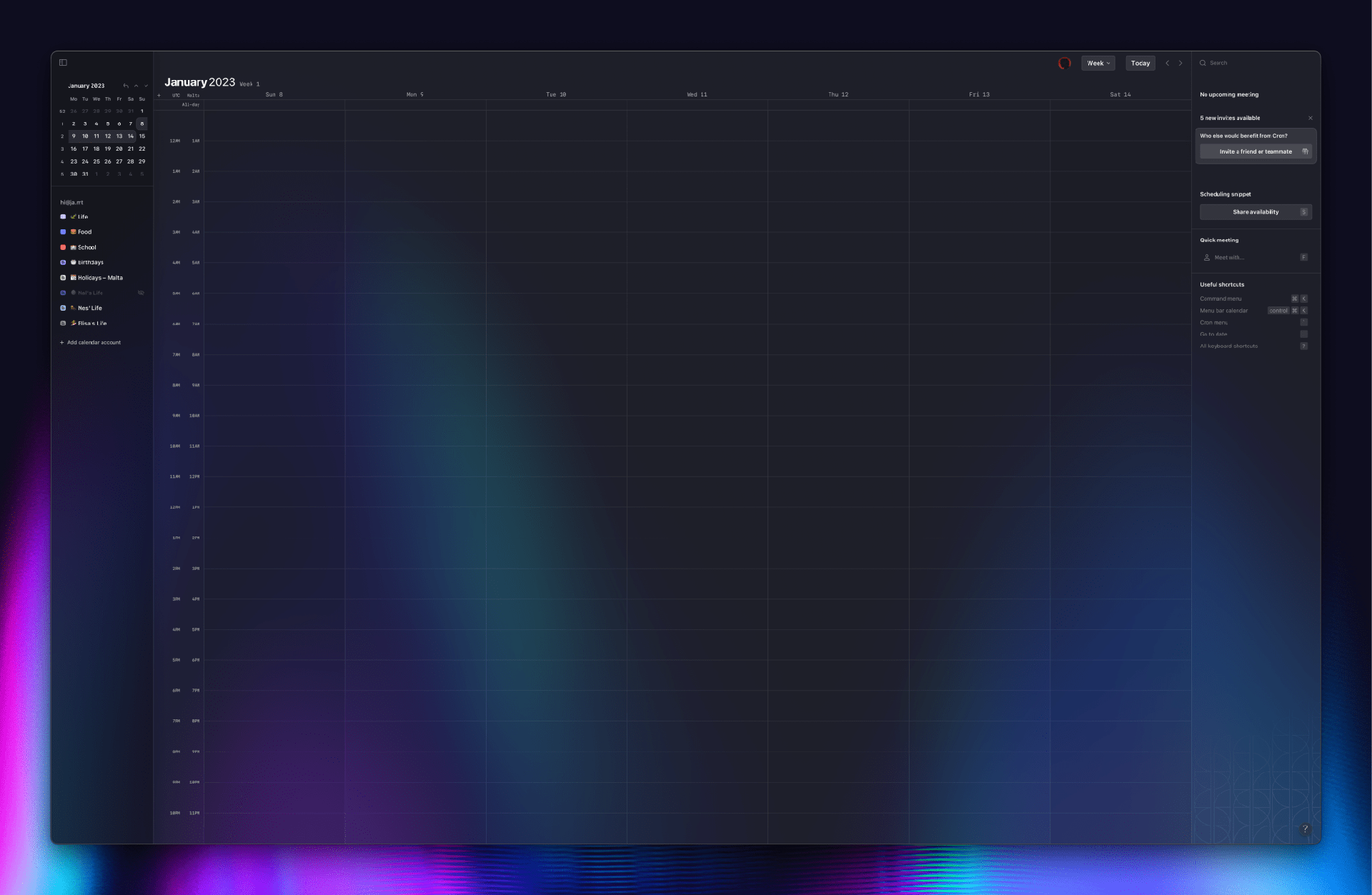The width and height of the screenshot is (1372, 895).
Task: Click Share availability button
Action: 1256,212
